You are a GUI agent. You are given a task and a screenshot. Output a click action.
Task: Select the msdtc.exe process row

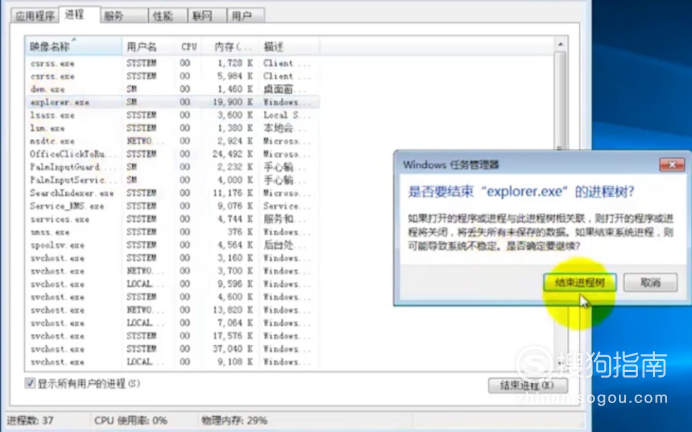coord(172,141)
